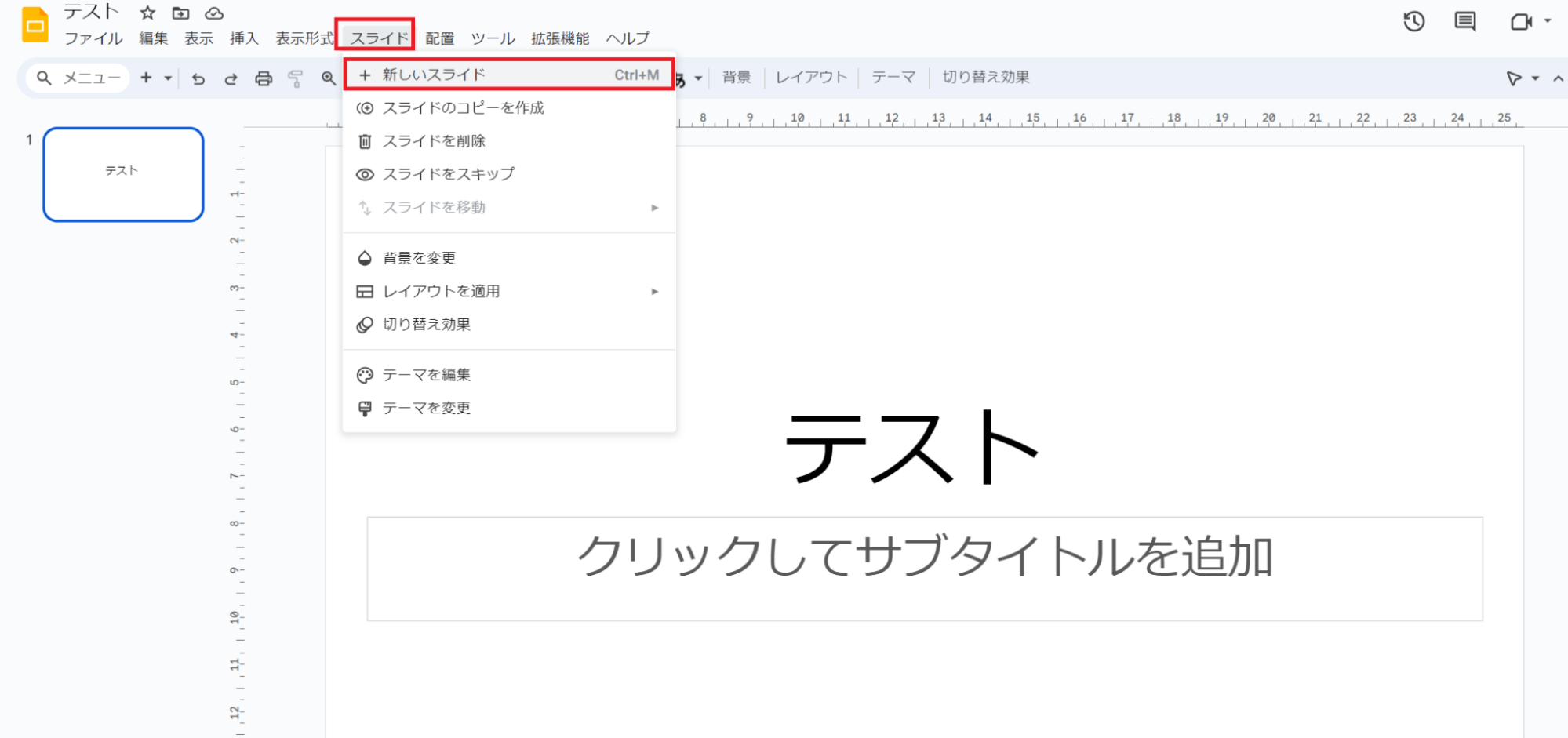Open the video call camera dropdown arrow
Image resolution: width=1568 pixels, height=738 pixels.
click(x=1548, y=21)
